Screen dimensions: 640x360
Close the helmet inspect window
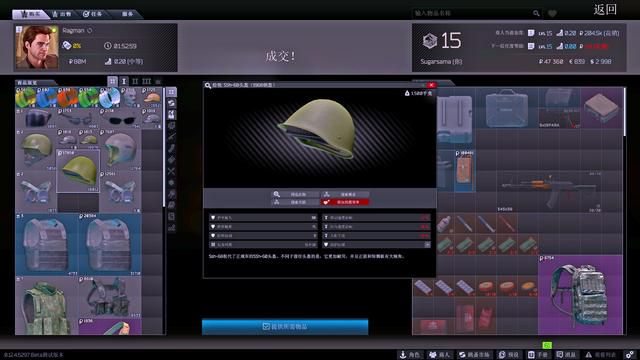(431, 85)
